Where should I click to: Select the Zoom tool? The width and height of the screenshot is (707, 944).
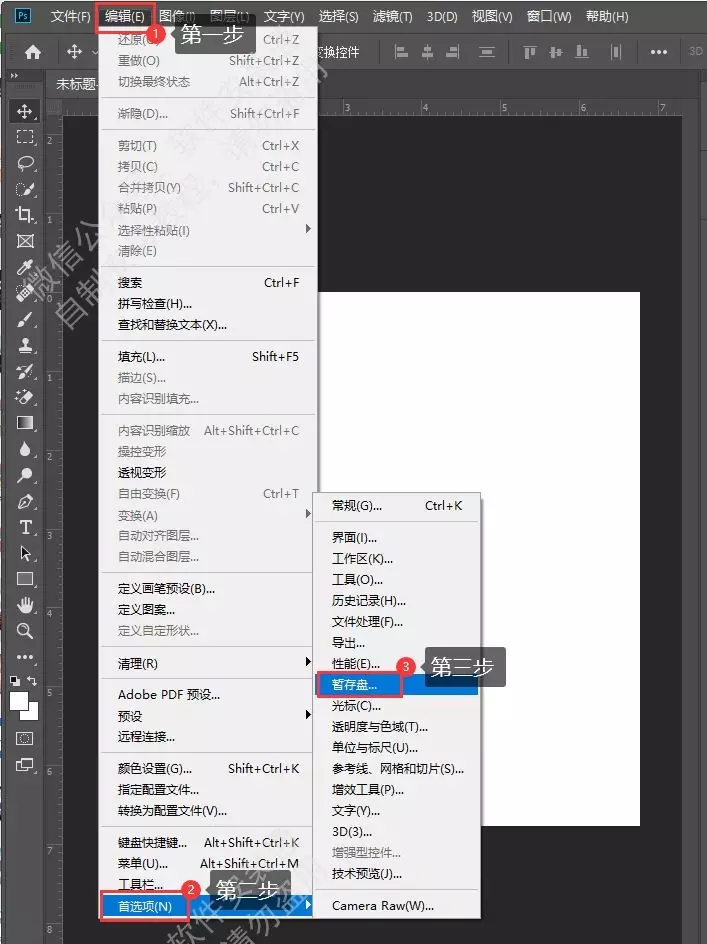(x=25, y=631)
